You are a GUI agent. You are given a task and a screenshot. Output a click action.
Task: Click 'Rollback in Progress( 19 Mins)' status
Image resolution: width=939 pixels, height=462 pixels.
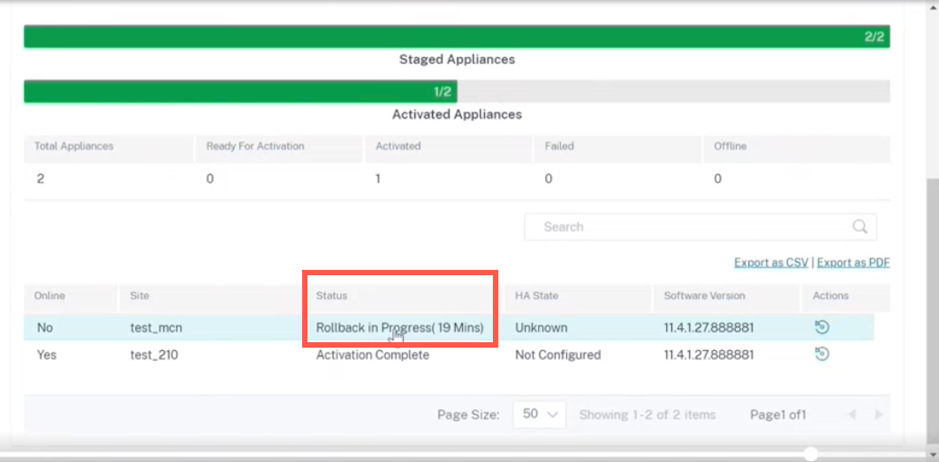click(399, 328)
